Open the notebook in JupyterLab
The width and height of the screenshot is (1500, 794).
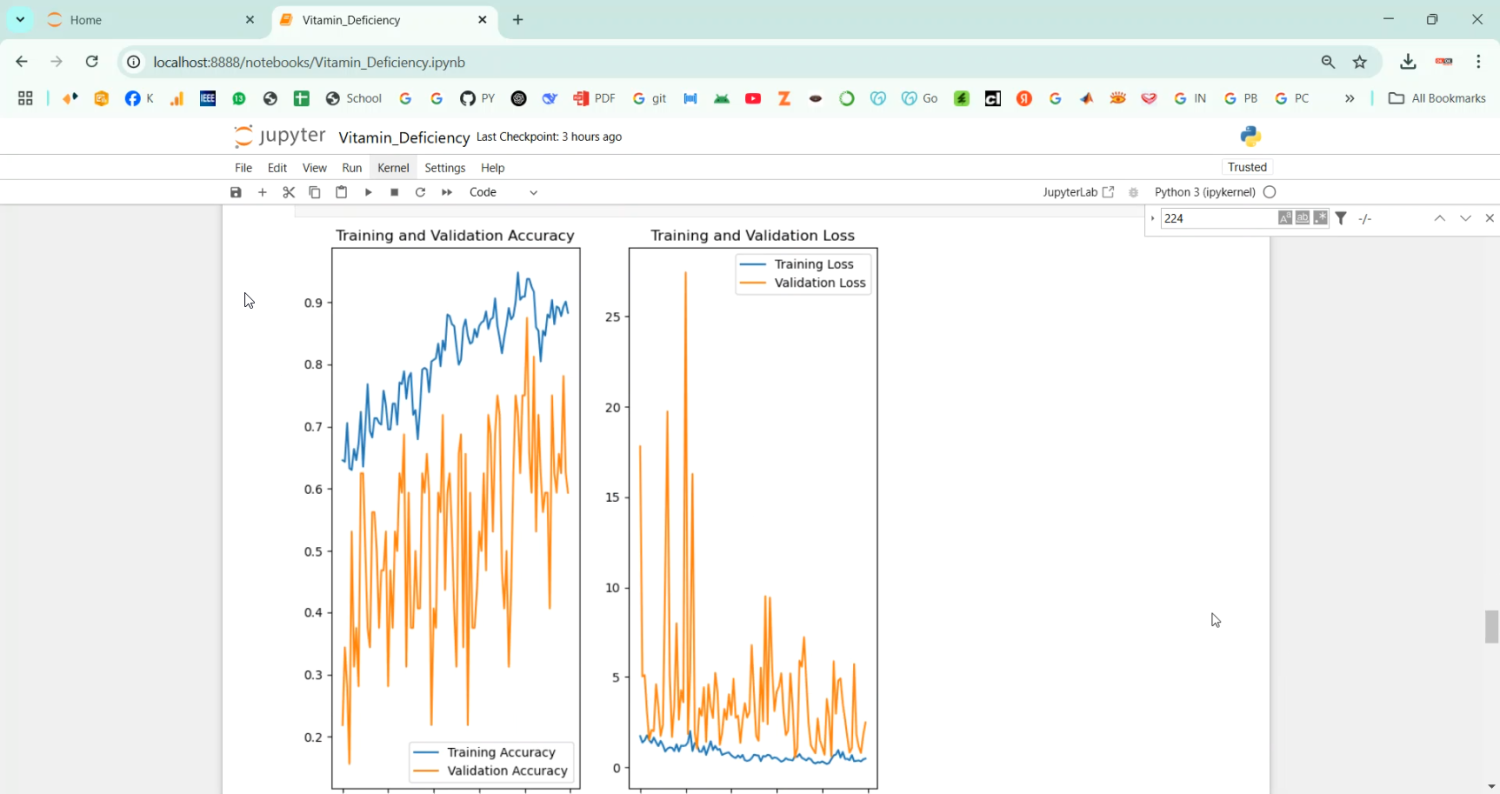1078,192
